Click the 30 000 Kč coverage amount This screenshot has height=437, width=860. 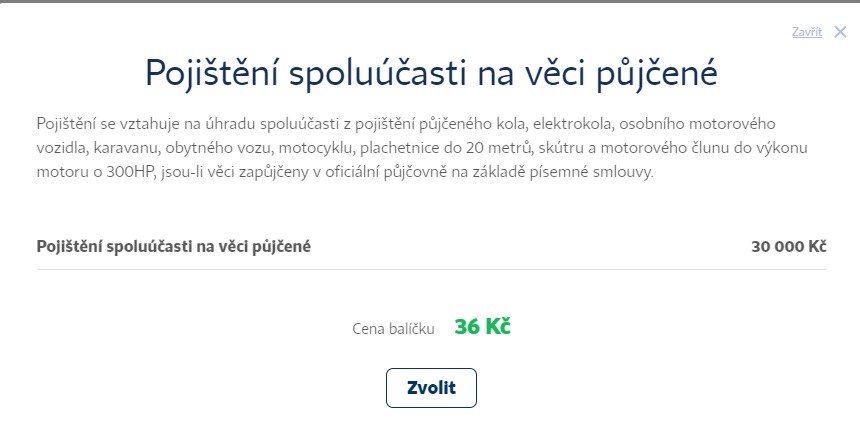pyautogui.click(x=788, y=247)
